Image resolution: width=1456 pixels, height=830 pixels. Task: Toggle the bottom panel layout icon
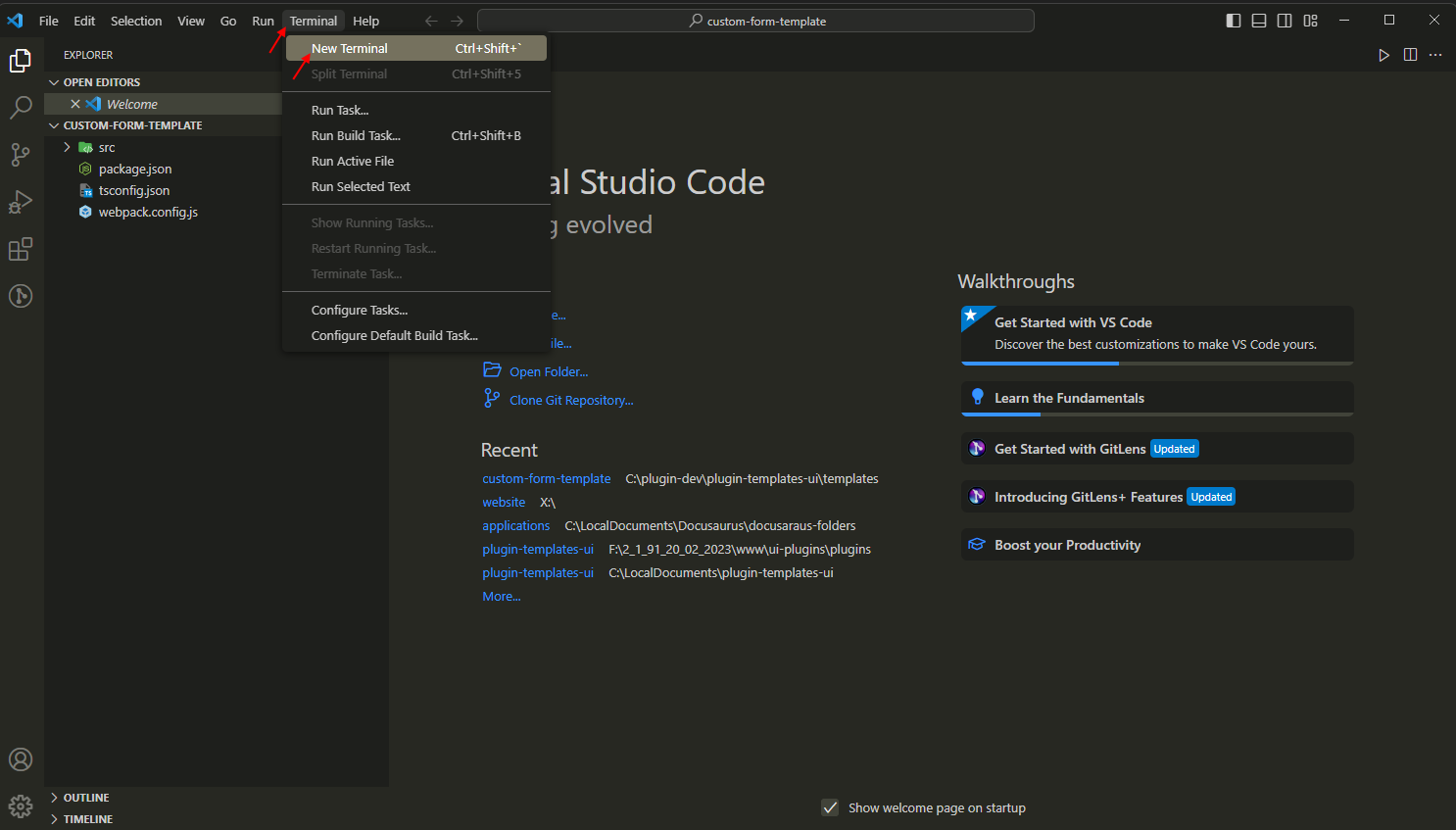1259,21
